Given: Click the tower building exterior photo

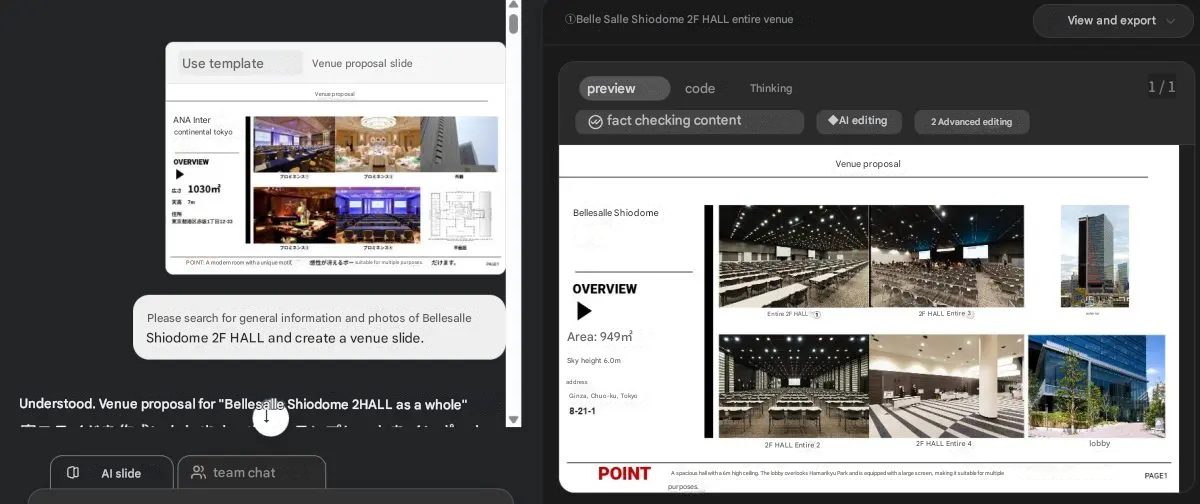Looking at the screenshot, I should [1094, 256].
